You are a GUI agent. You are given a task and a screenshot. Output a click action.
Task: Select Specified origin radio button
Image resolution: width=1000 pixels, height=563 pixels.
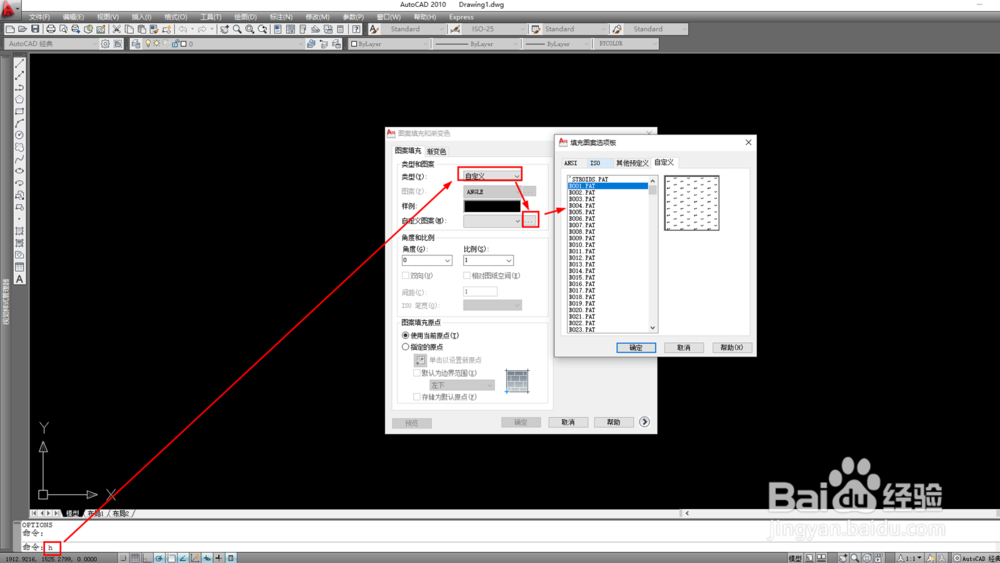tap(406, 347)
